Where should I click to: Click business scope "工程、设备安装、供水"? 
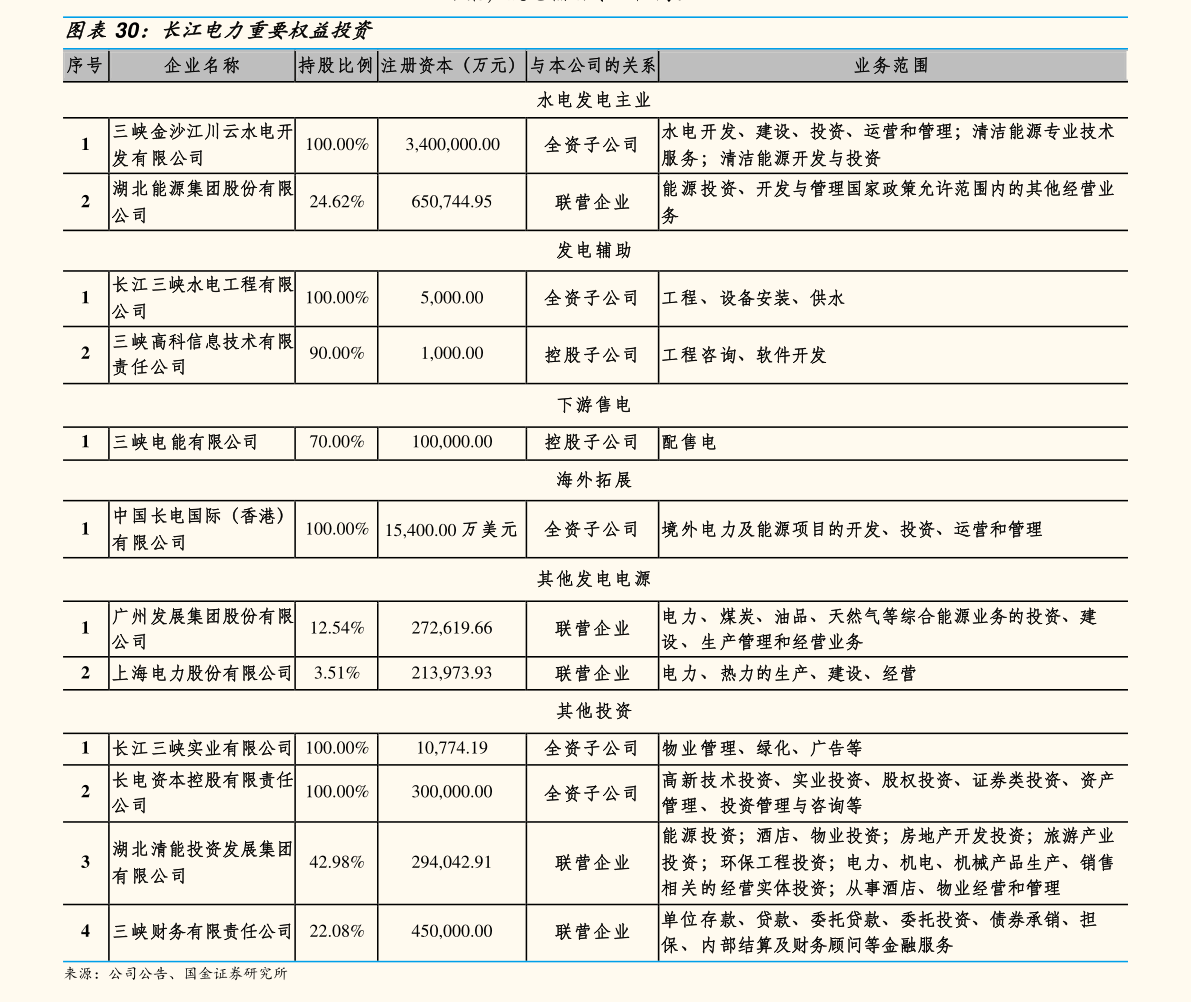(753, 298)
